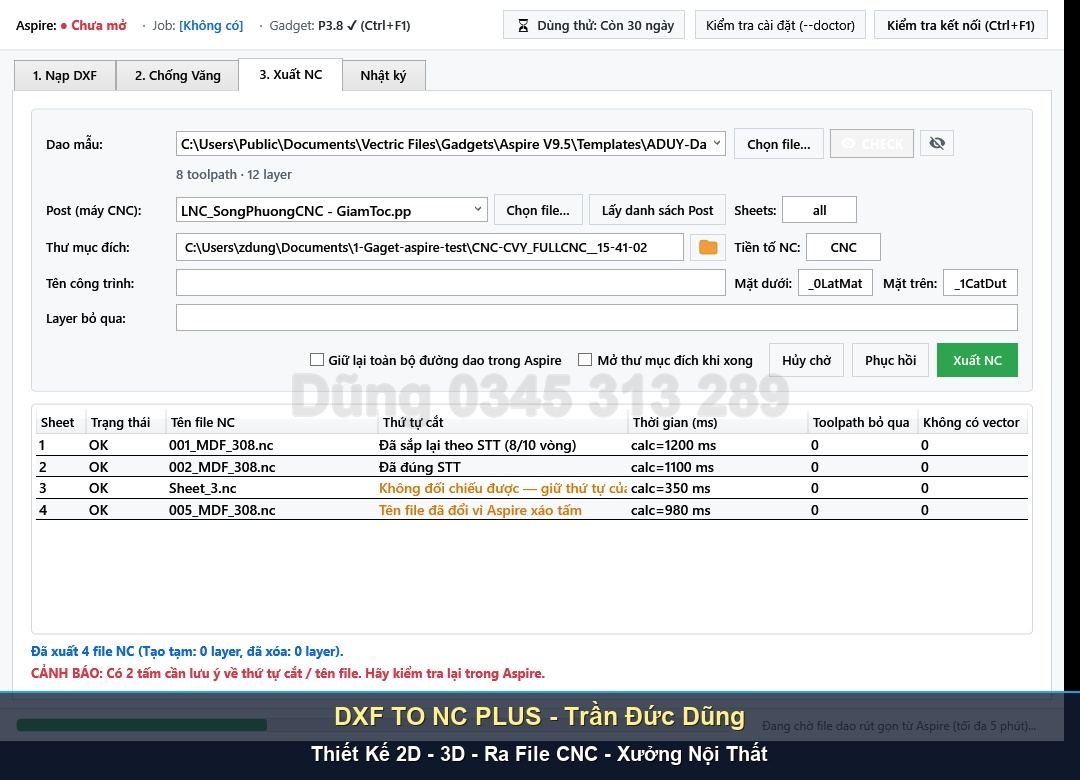Go to the 'Nhật ký' tab

[383, 76]
